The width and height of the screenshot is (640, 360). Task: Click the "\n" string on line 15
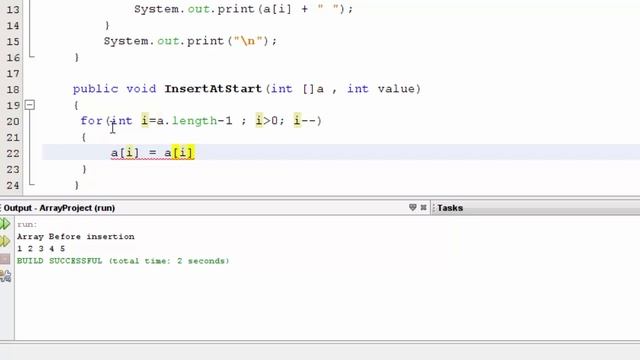pos(248,41)
